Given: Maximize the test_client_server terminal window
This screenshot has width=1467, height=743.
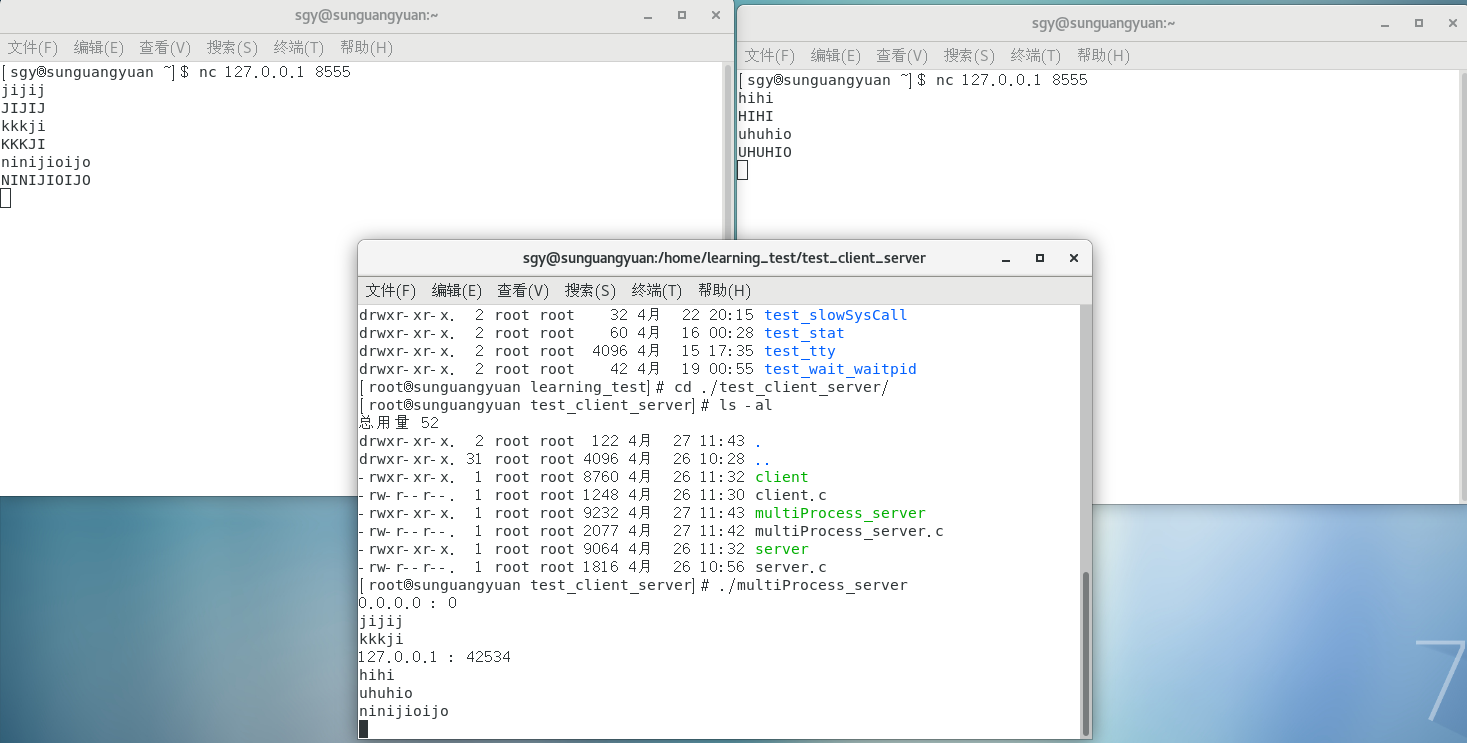Looking at the screenshot, I should pyautogui.click(x=1040, y=258).
